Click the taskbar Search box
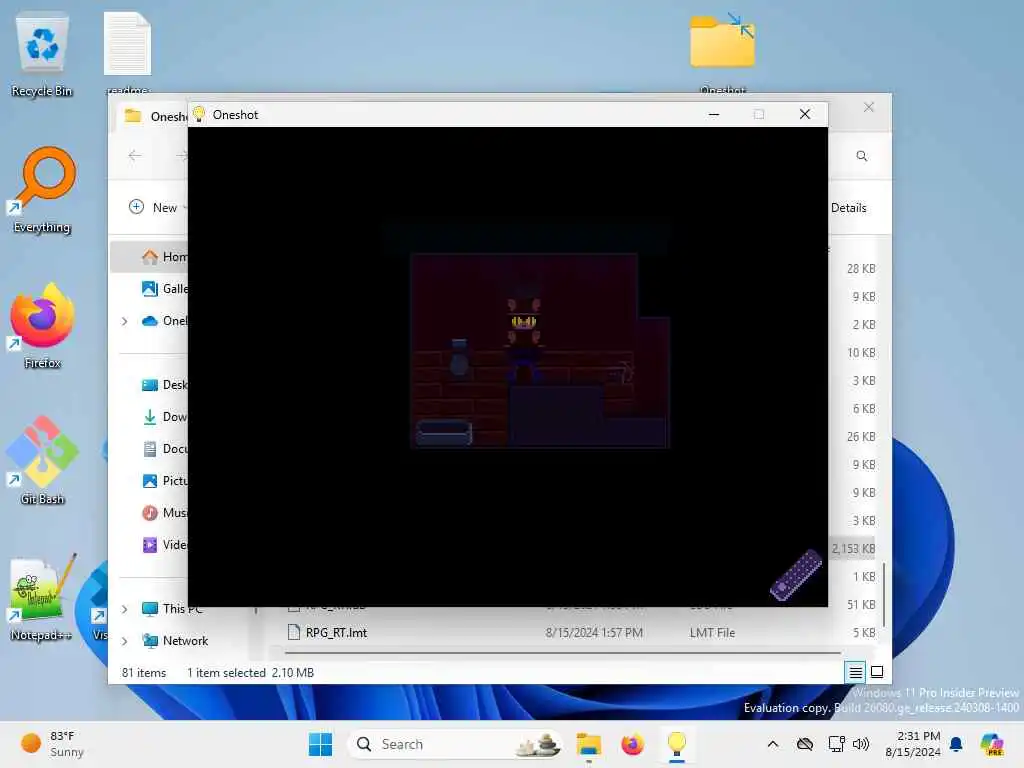This screenshot has width=1024, height=768. [457, 744]
